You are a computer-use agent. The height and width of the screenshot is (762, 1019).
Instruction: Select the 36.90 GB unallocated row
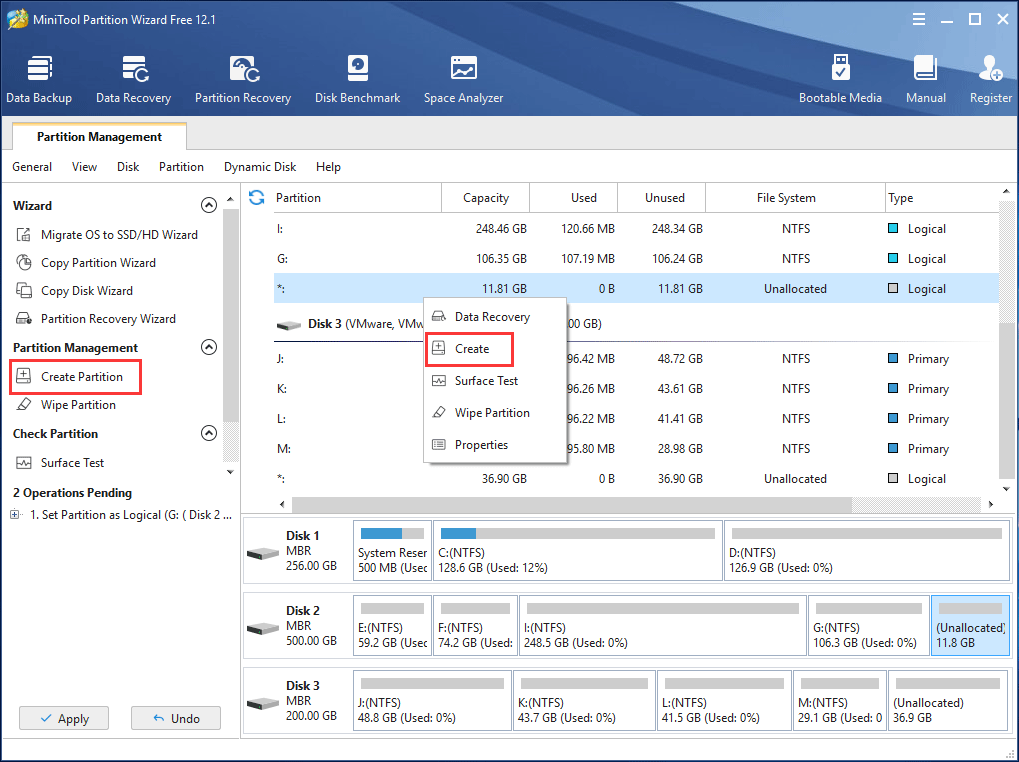[x=636, y=479]
